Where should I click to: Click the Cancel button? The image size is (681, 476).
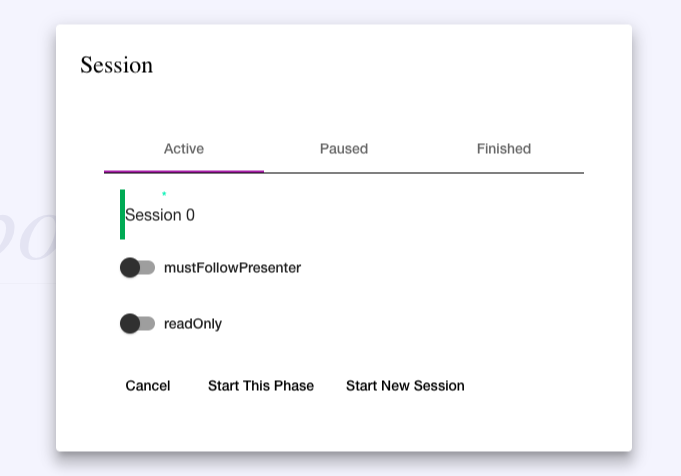(x=148, y=386)
